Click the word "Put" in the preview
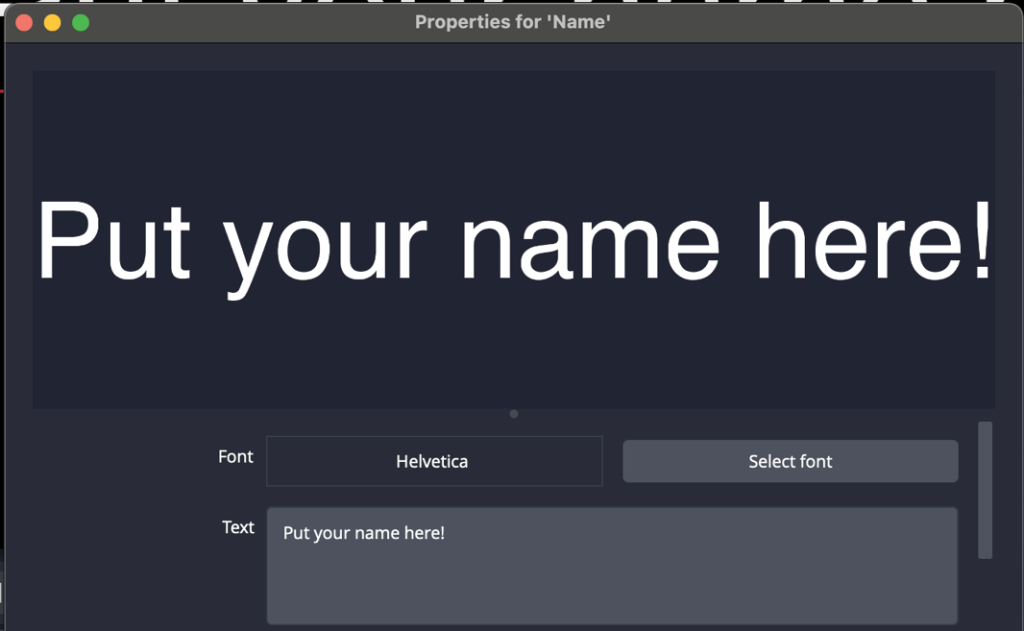The image size is (1024, 631). click(x=113, y=242)
